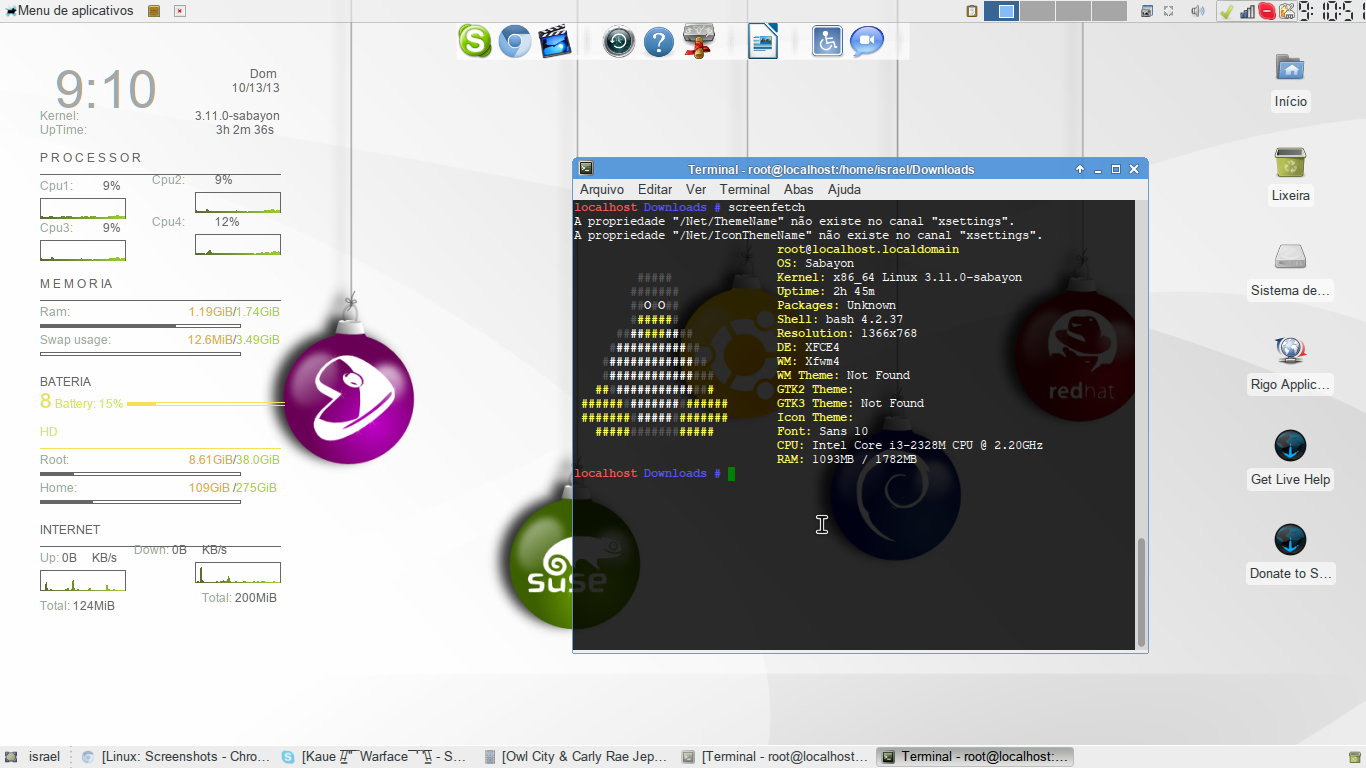Open the Abas menu in Terminal
1366x768 pixels.
pyautogui.click(x=798, y=189)
